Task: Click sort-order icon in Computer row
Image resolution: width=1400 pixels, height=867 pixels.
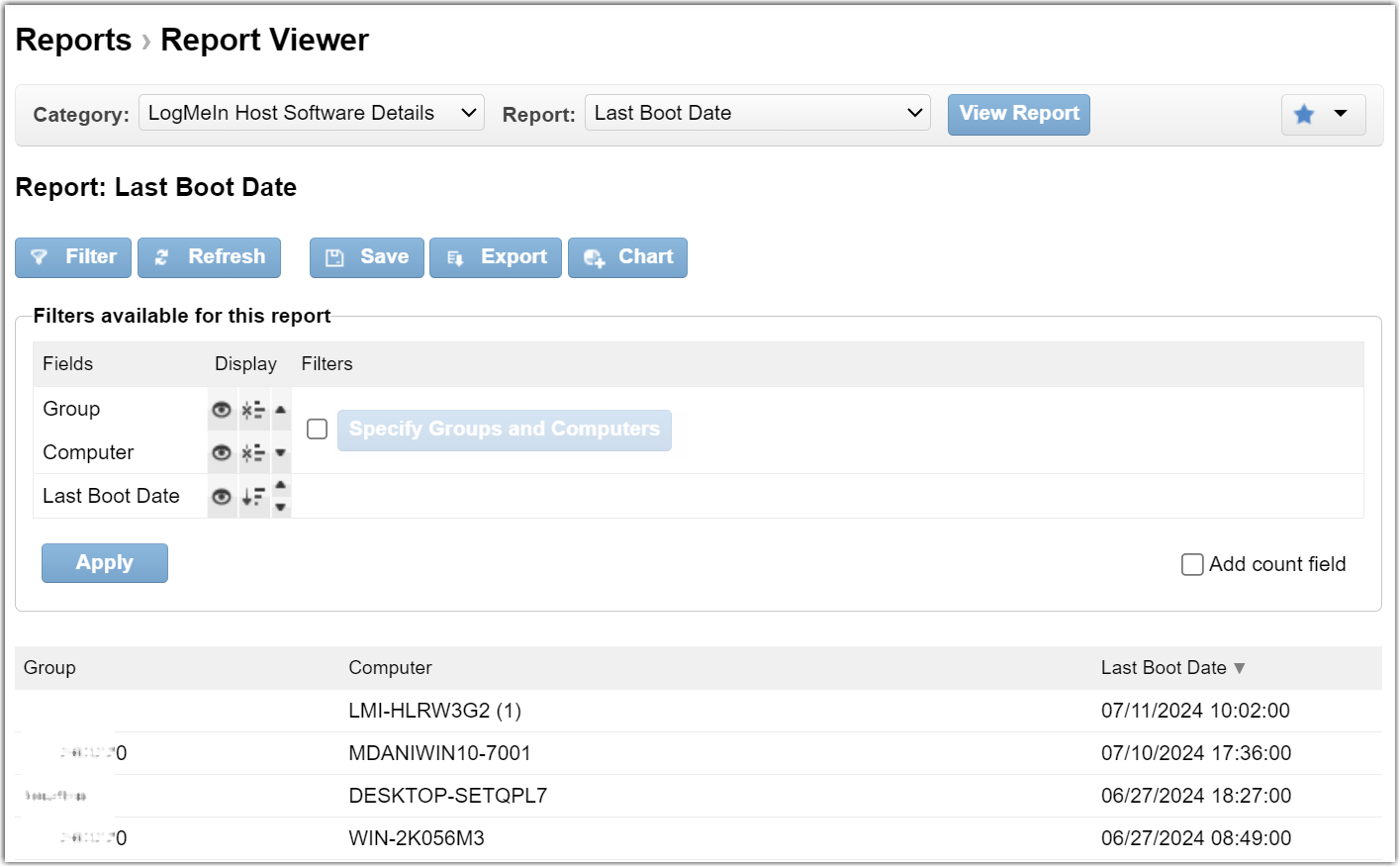Action: point(253,453)
